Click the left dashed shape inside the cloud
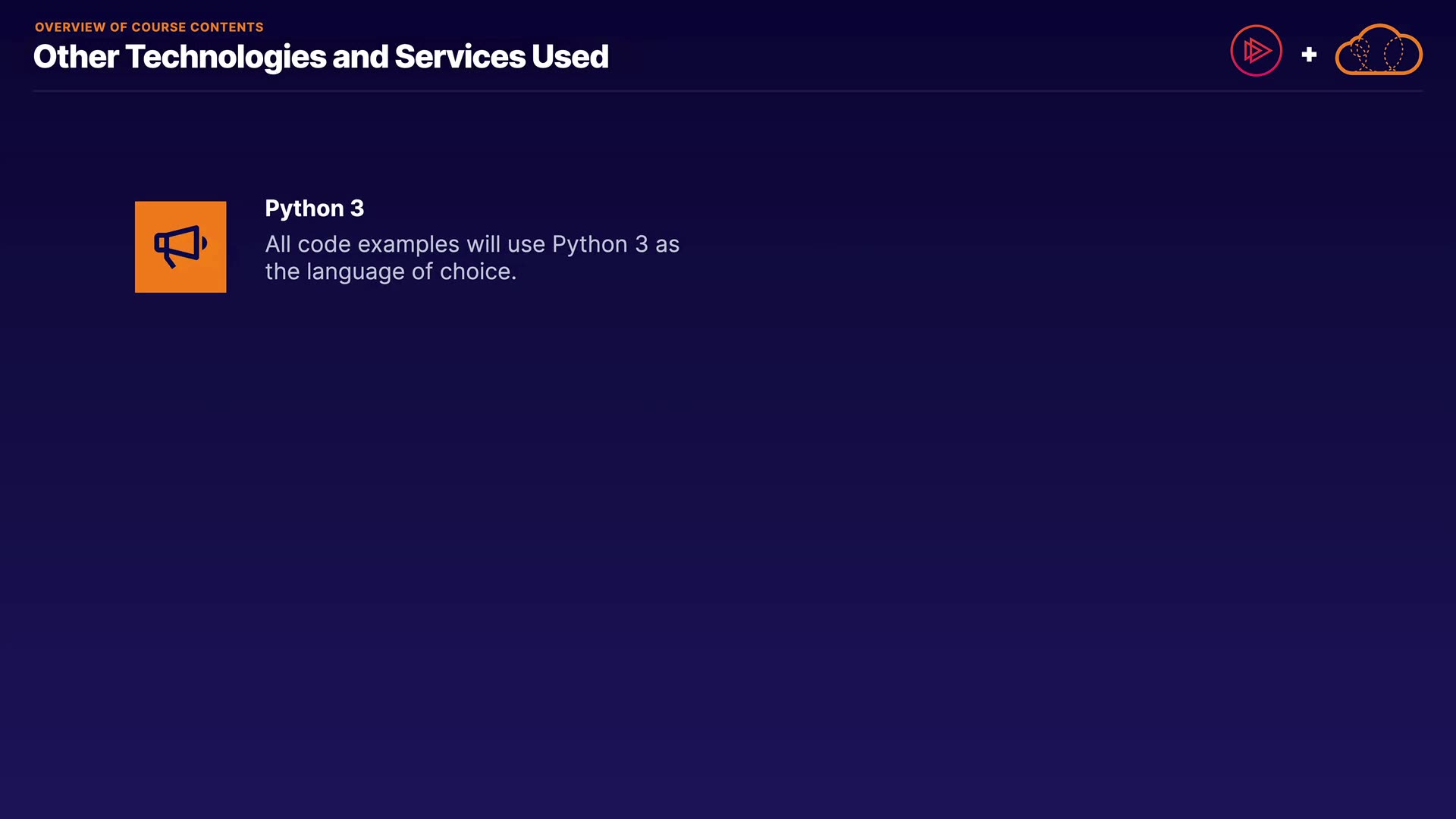1456x819 pixels. tap(1361, 55)
